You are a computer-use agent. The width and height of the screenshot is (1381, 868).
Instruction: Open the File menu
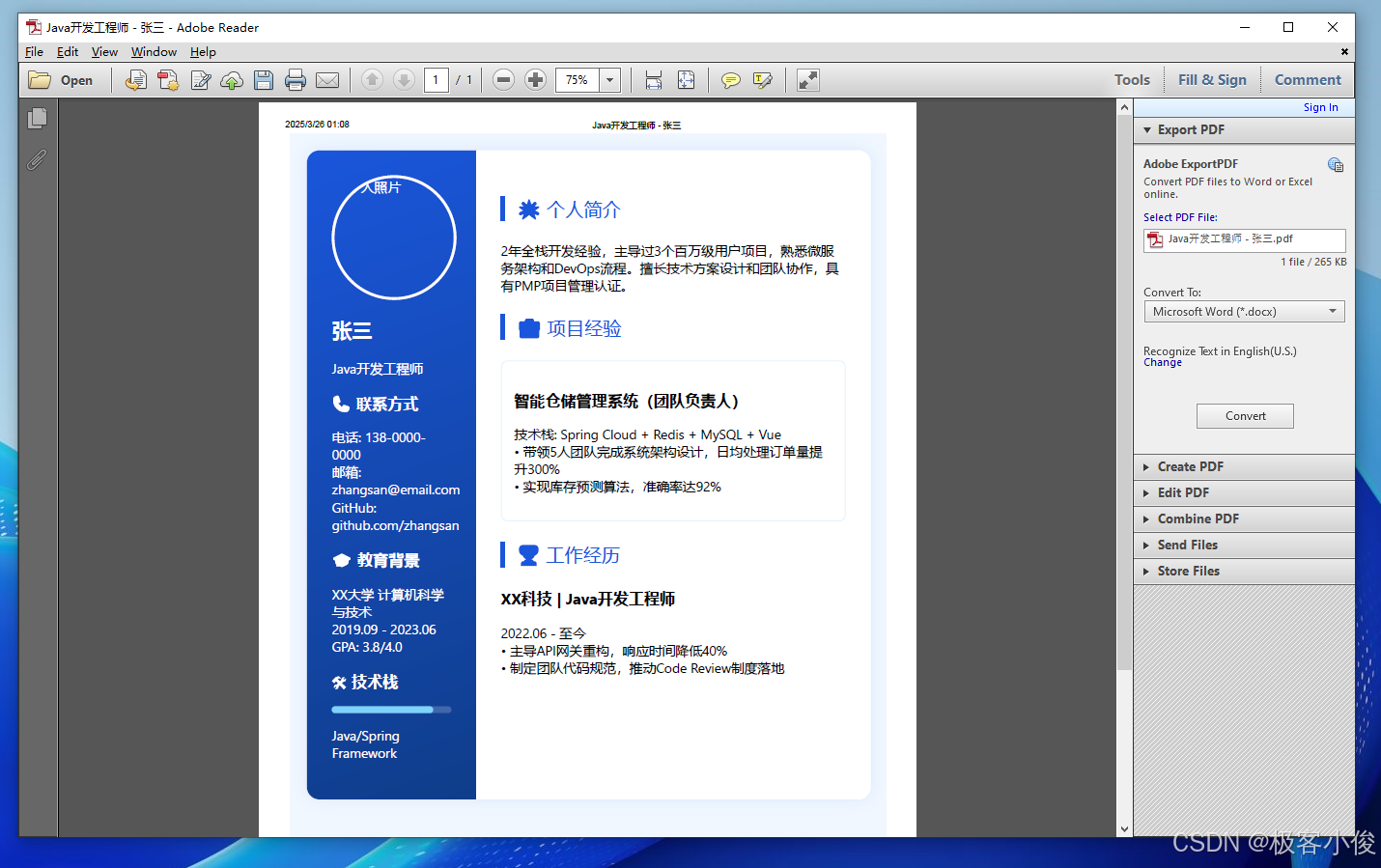click(34, 52)
